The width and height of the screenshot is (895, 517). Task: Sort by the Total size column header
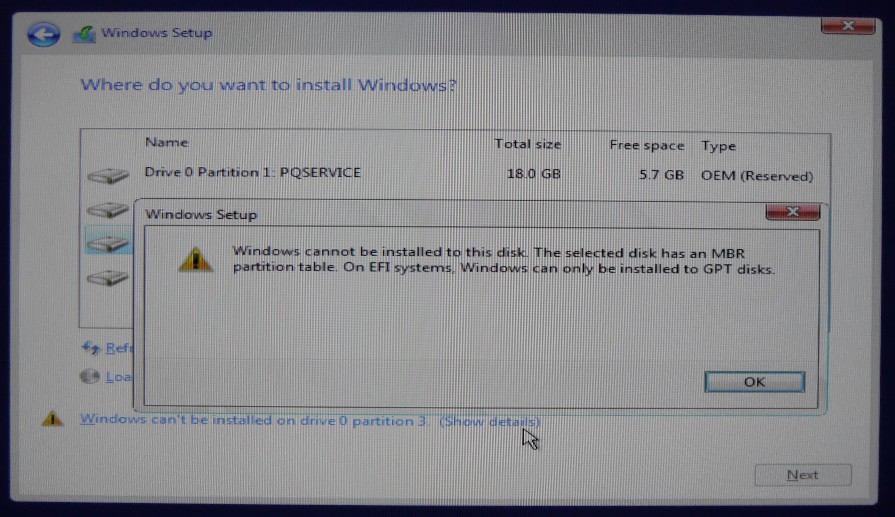527,144
